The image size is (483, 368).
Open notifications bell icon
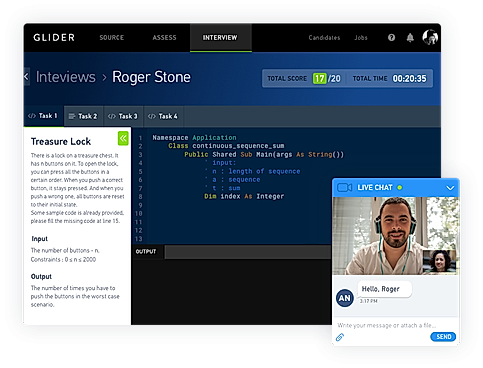point(410,38)
